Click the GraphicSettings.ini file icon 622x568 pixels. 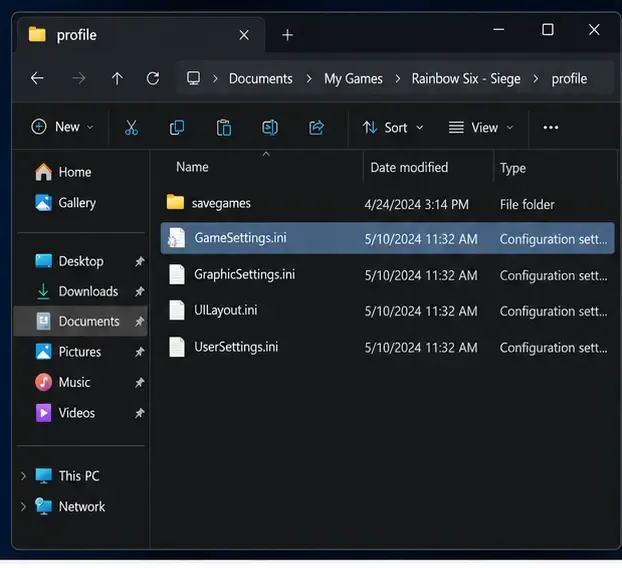click(177, 274)
